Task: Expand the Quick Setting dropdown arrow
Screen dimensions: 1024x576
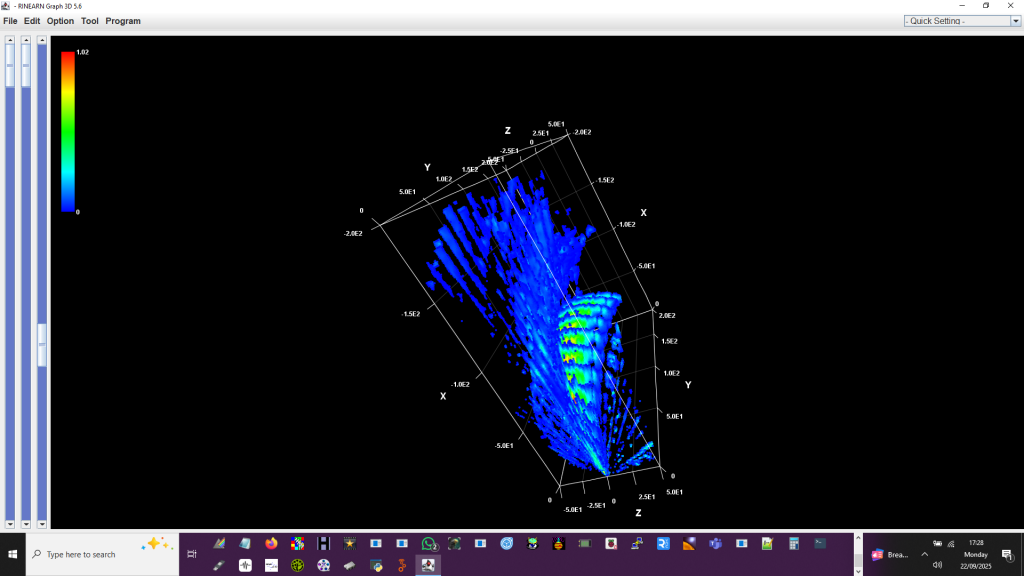Action: pyautogui.click(x=1015, y=21)
